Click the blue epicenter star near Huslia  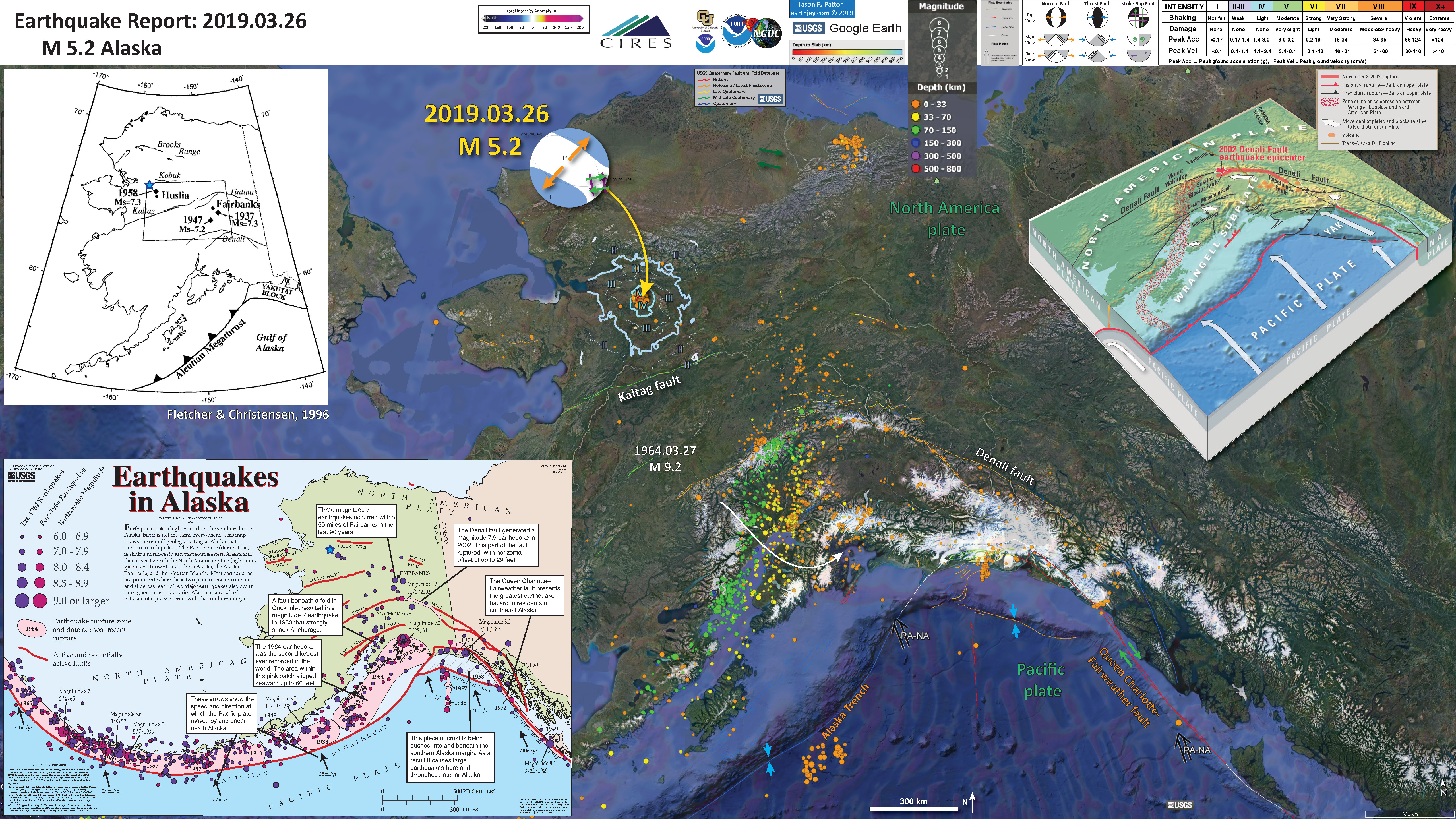coord(149,185)
